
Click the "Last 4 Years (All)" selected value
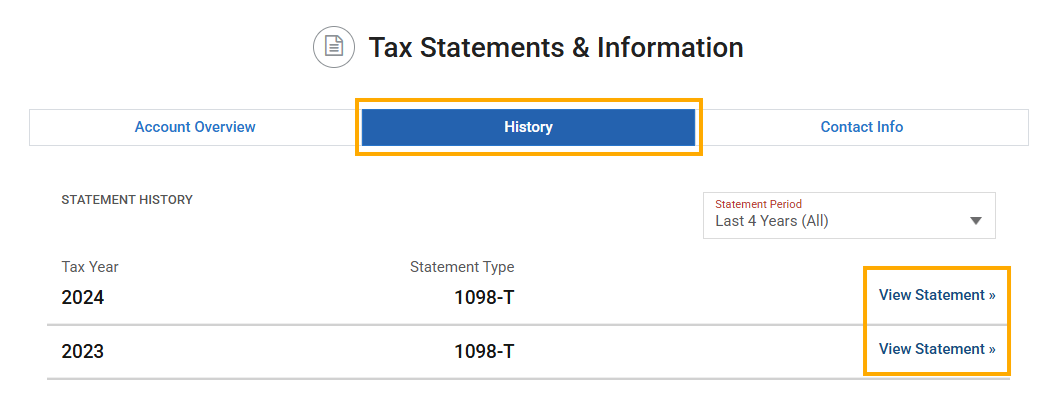pos(772,221)
